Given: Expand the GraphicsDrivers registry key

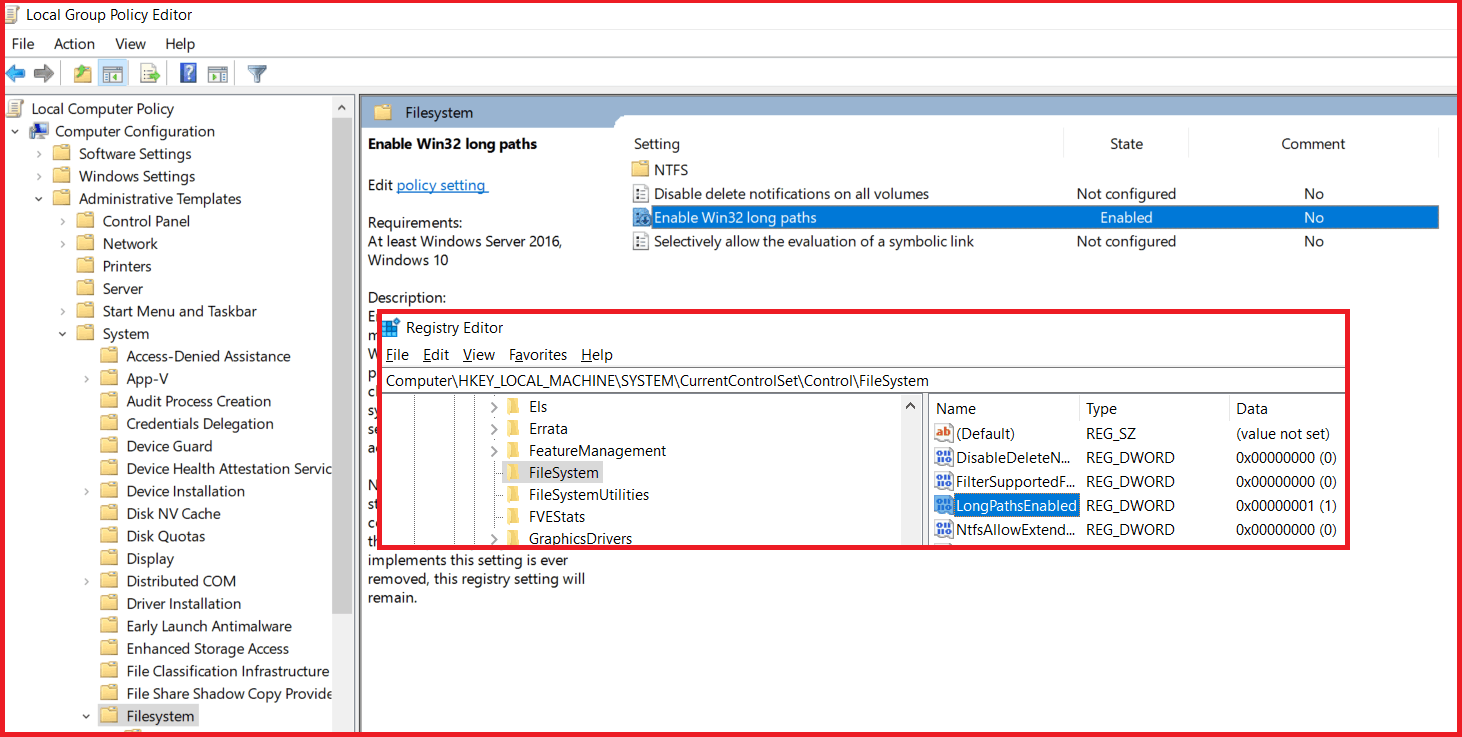Looking at the screenshot, I should pos(494,539).
